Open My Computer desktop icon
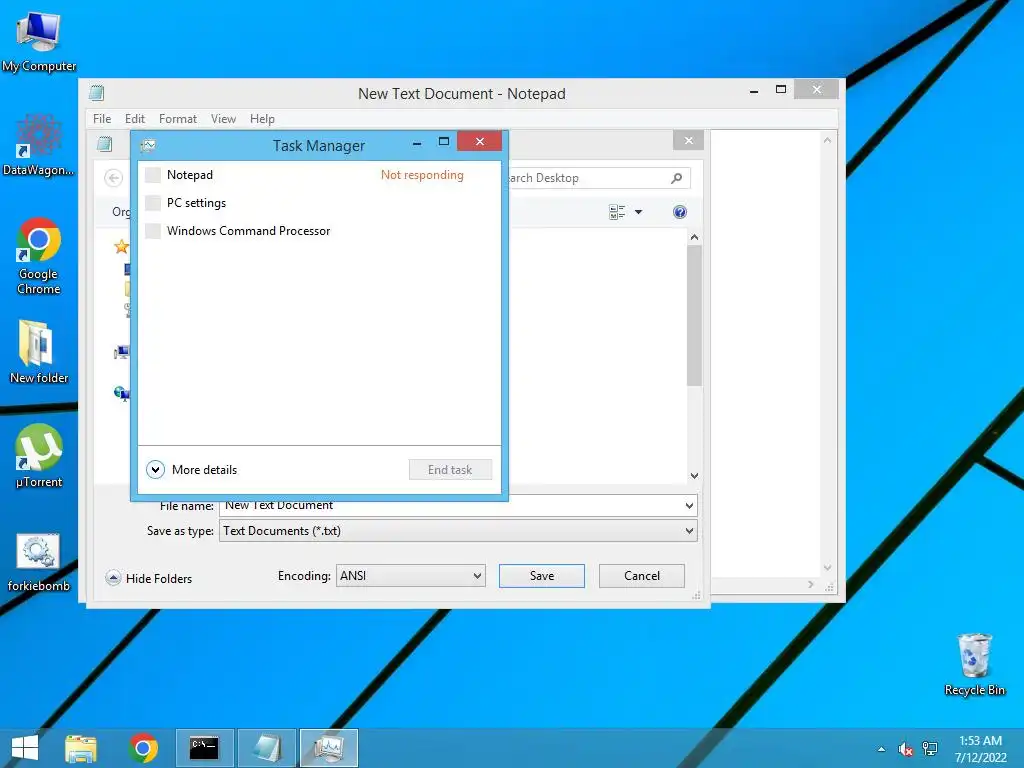The image size is (1024, 768). coord(39,41)
